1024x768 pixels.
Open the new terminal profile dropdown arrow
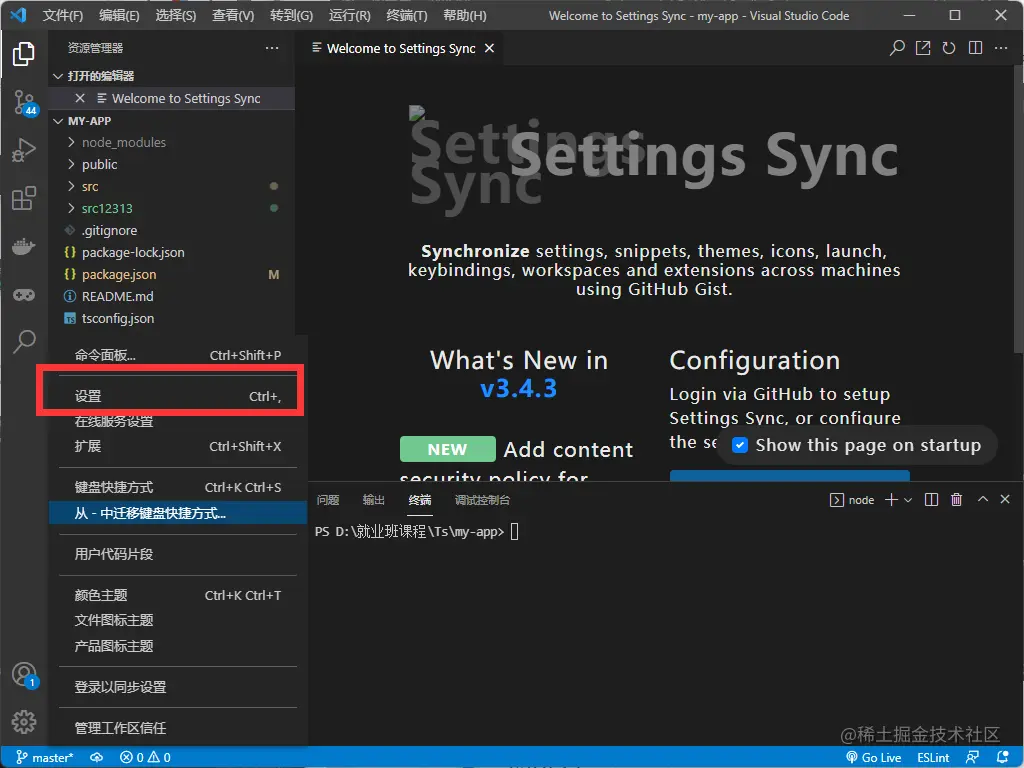[x=908, y=500]
